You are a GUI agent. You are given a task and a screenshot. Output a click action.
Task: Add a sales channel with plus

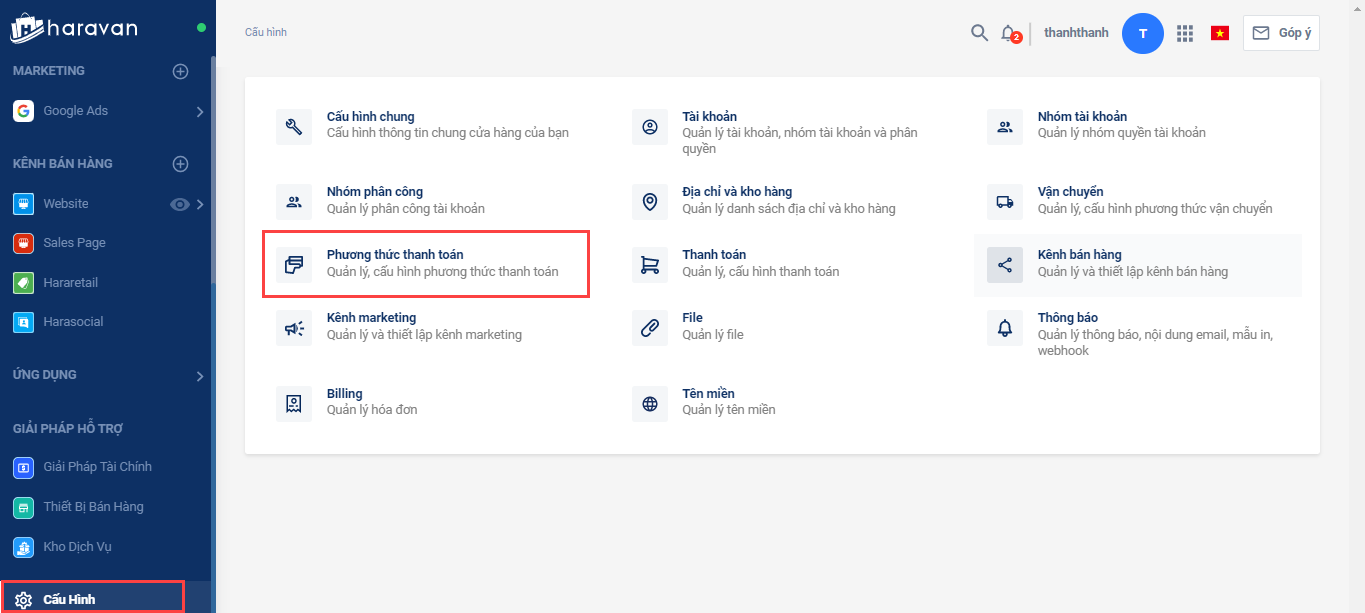tap(180, 164)
